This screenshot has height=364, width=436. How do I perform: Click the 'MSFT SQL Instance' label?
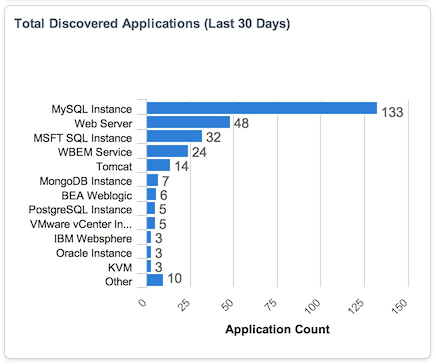tap(83, 138)
